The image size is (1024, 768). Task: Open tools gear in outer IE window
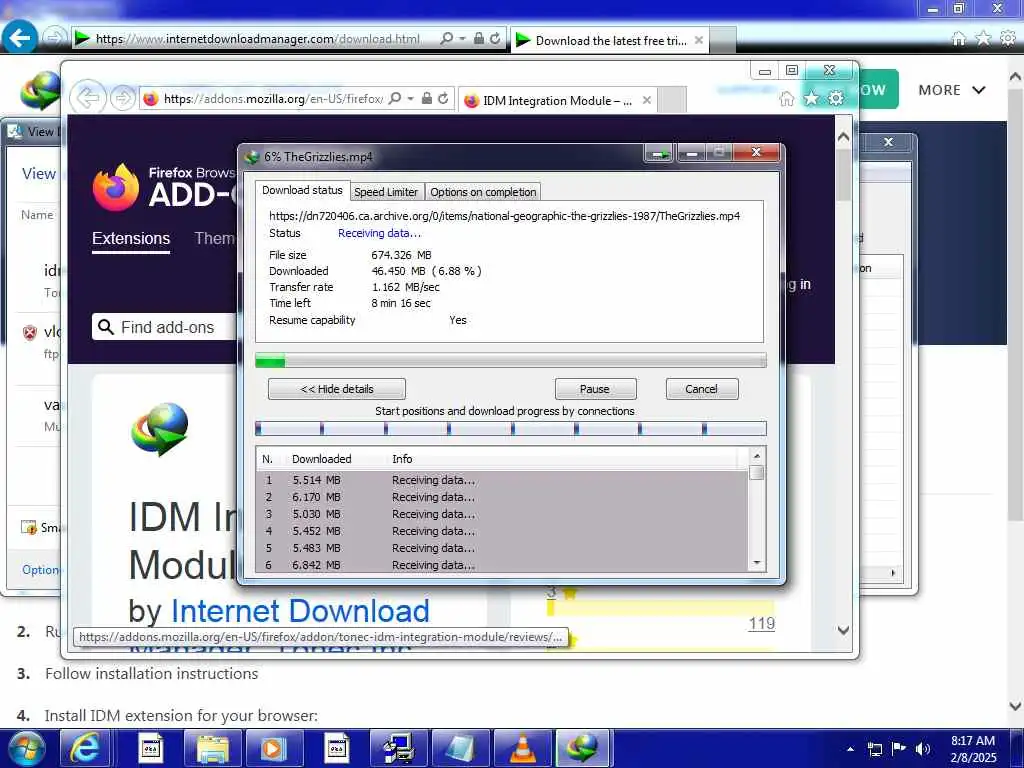[1008, 39]
